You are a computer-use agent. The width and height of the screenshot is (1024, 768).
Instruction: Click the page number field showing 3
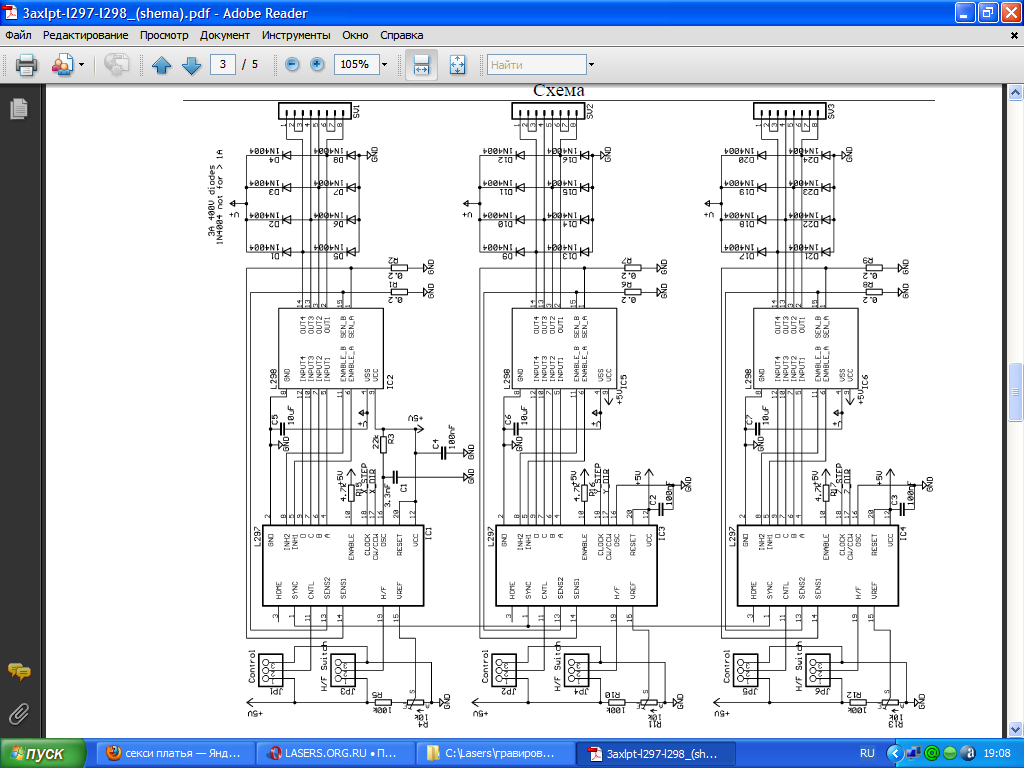tap(223, 64)
